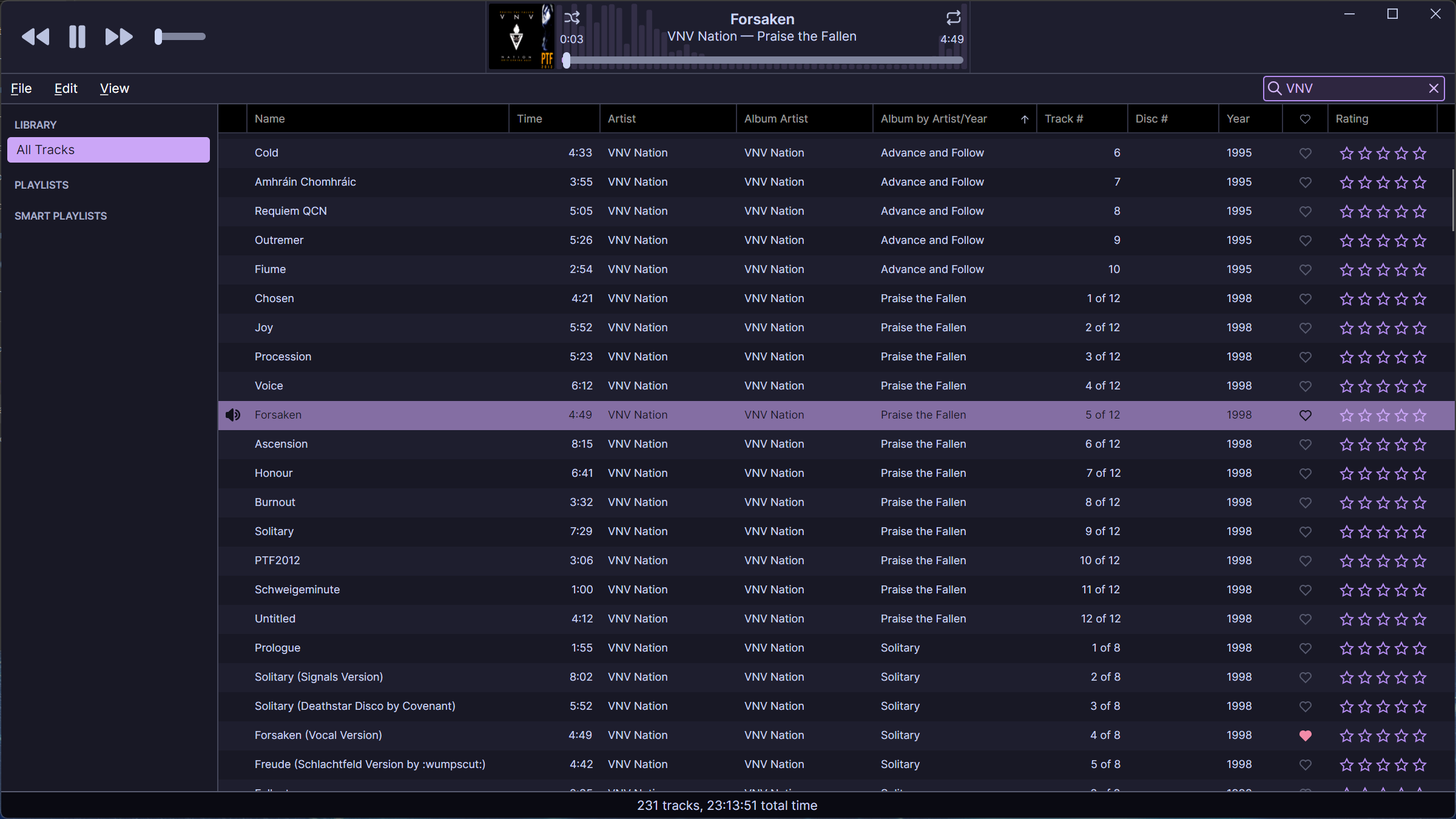Favorite the track Chosen
This screenshot has width=1456, height=819.
click(1306, 299)
